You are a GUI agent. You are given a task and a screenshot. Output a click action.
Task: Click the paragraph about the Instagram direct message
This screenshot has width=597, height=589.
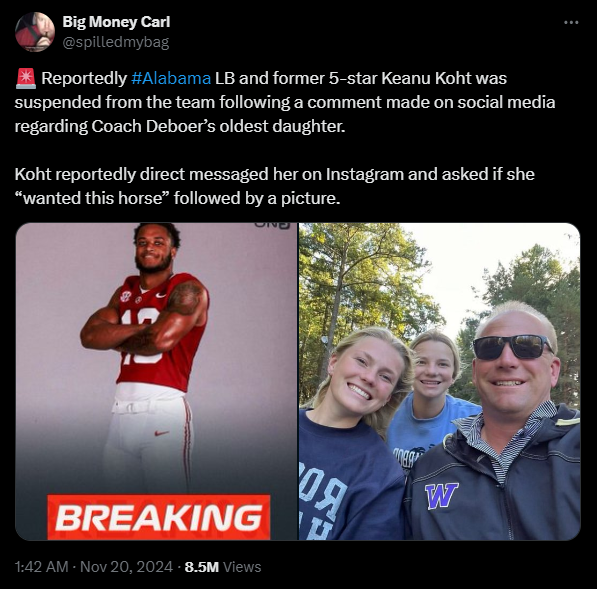pyautogui.click(x=275, y=186)
